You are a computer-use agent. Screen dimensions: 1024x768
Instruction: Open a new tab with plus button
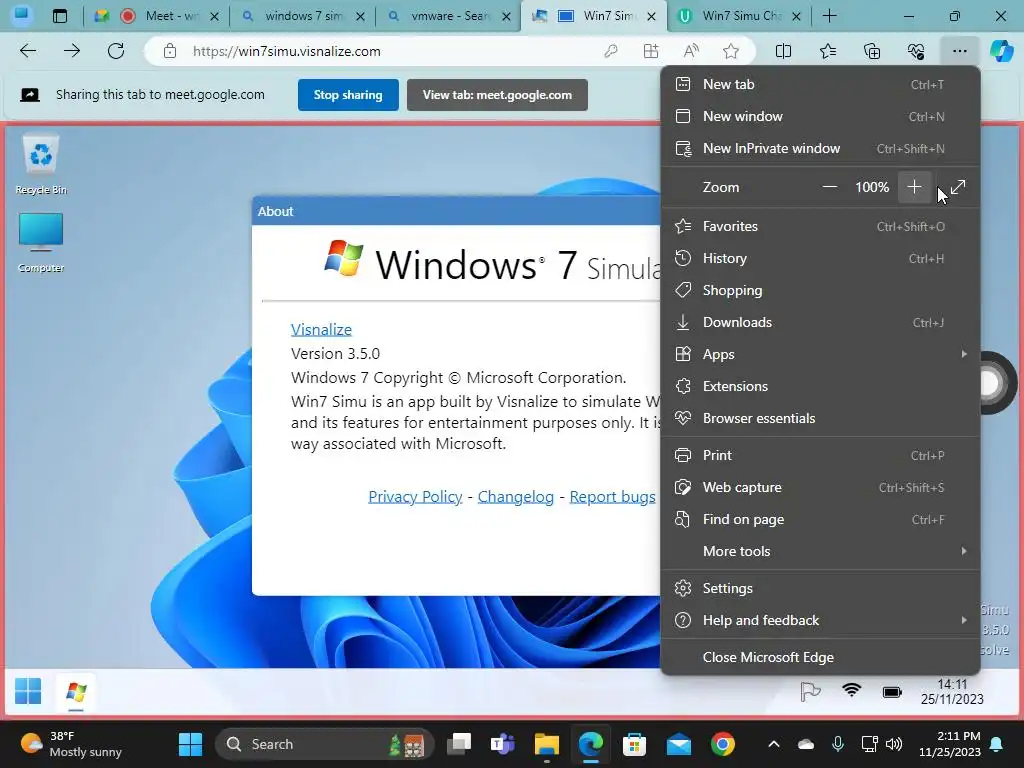coord(829,16)
